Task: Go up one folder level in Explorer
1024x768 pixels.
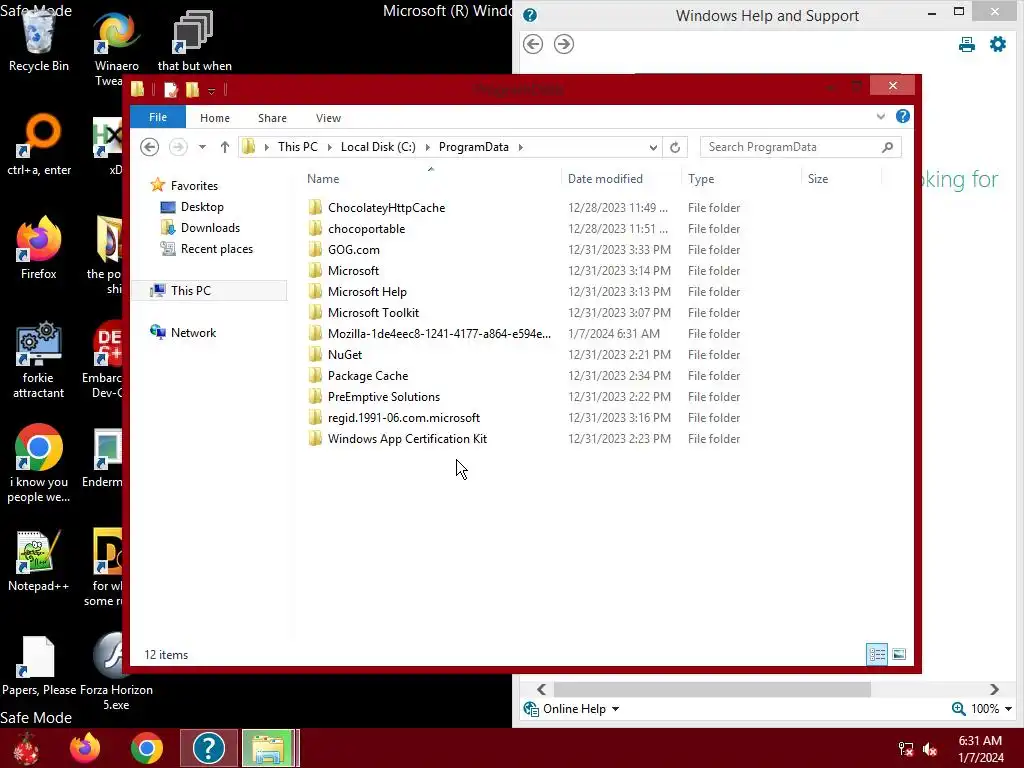Action: (x=225, y=147)
